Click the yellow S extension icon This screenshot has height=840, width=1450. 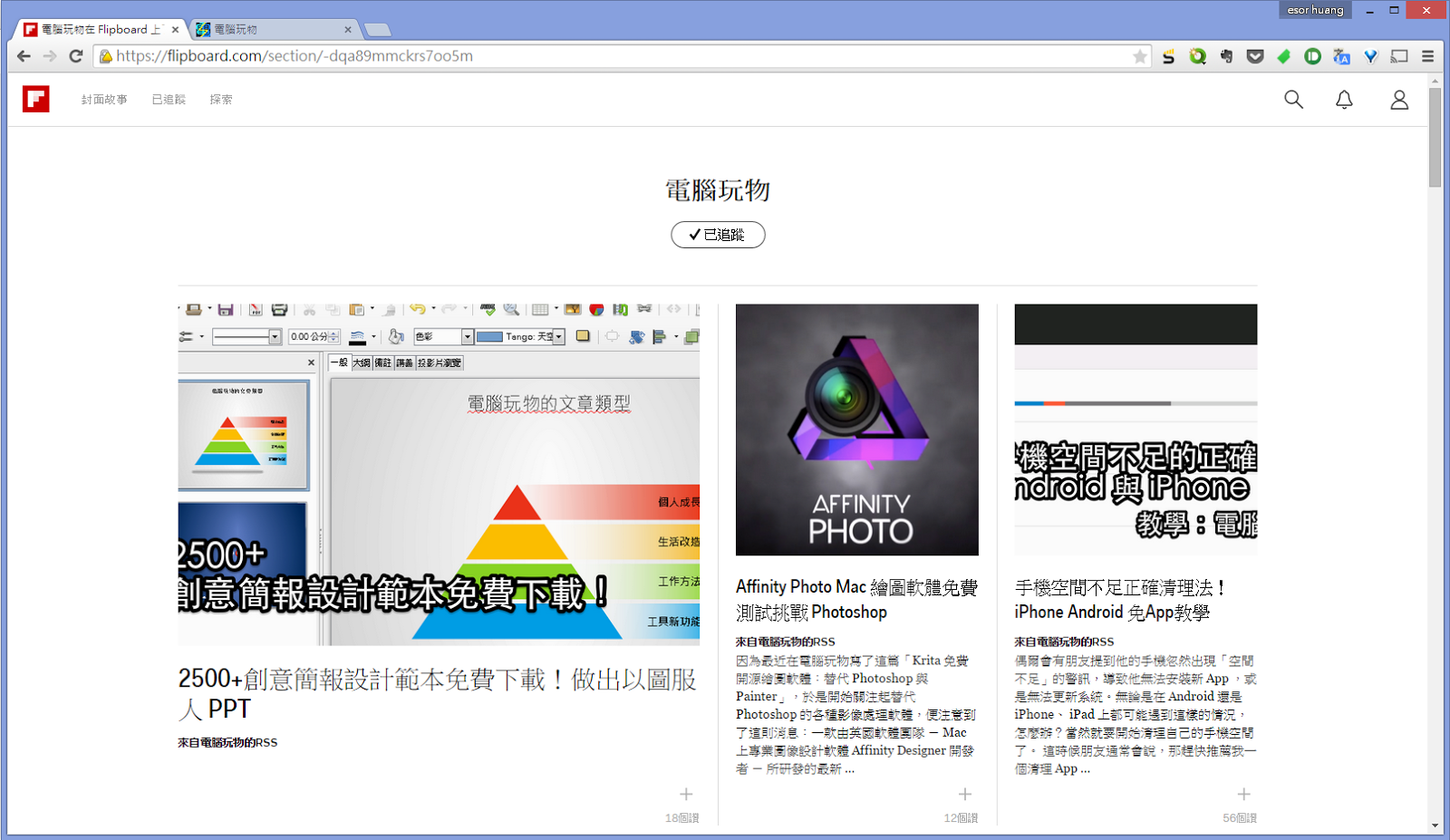pos(1169,56)
